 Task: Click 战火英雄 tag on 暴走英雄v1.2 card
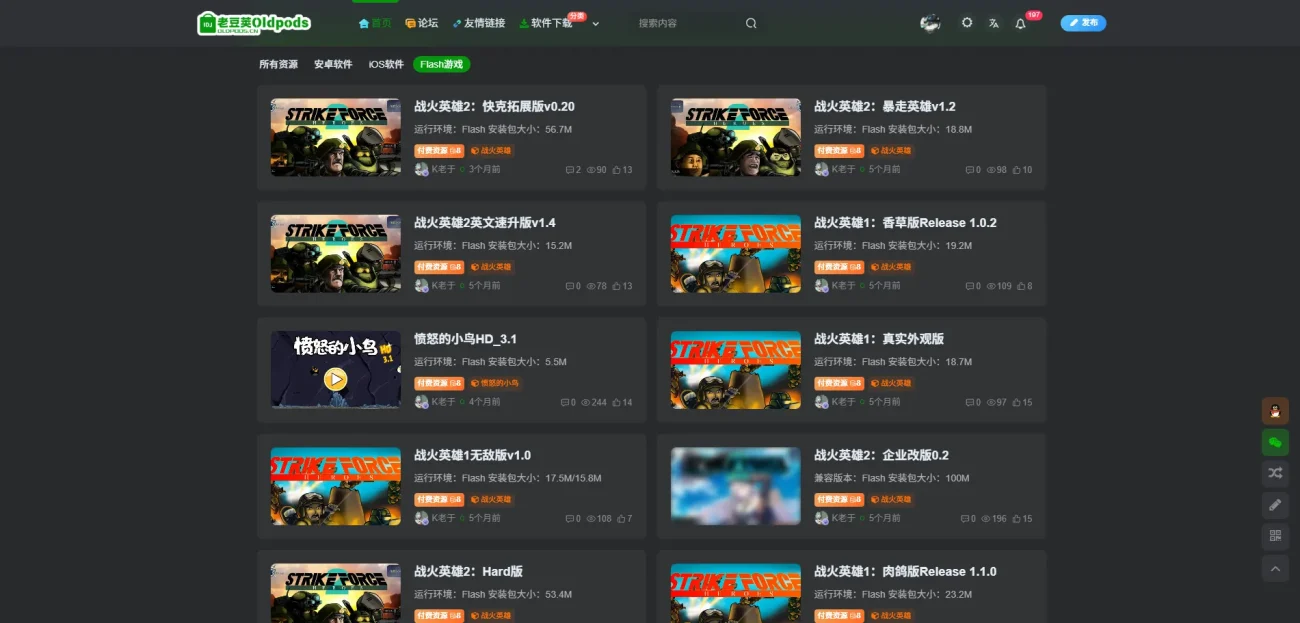click(x=891, y=151)
